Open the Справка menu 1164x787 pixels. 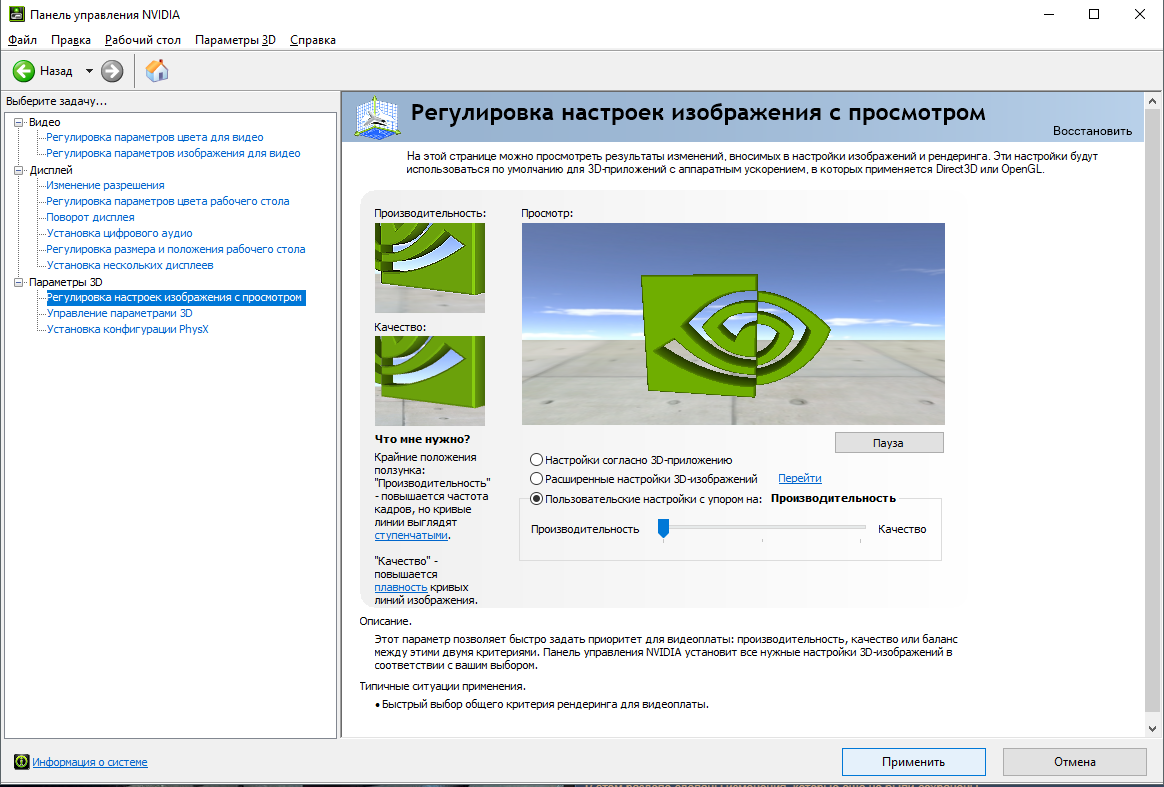pyautogui.click(x=313, y=40)
